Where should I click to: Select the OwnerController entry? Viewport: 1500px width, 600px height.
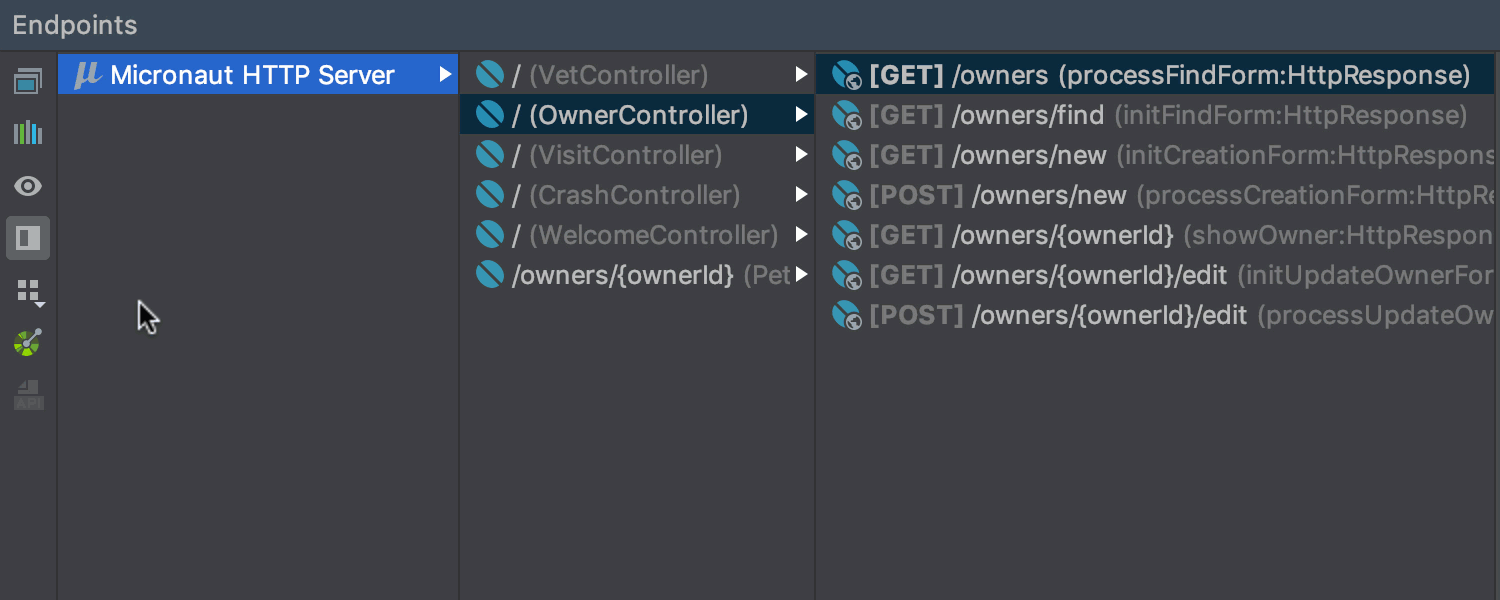coord(630,115)
